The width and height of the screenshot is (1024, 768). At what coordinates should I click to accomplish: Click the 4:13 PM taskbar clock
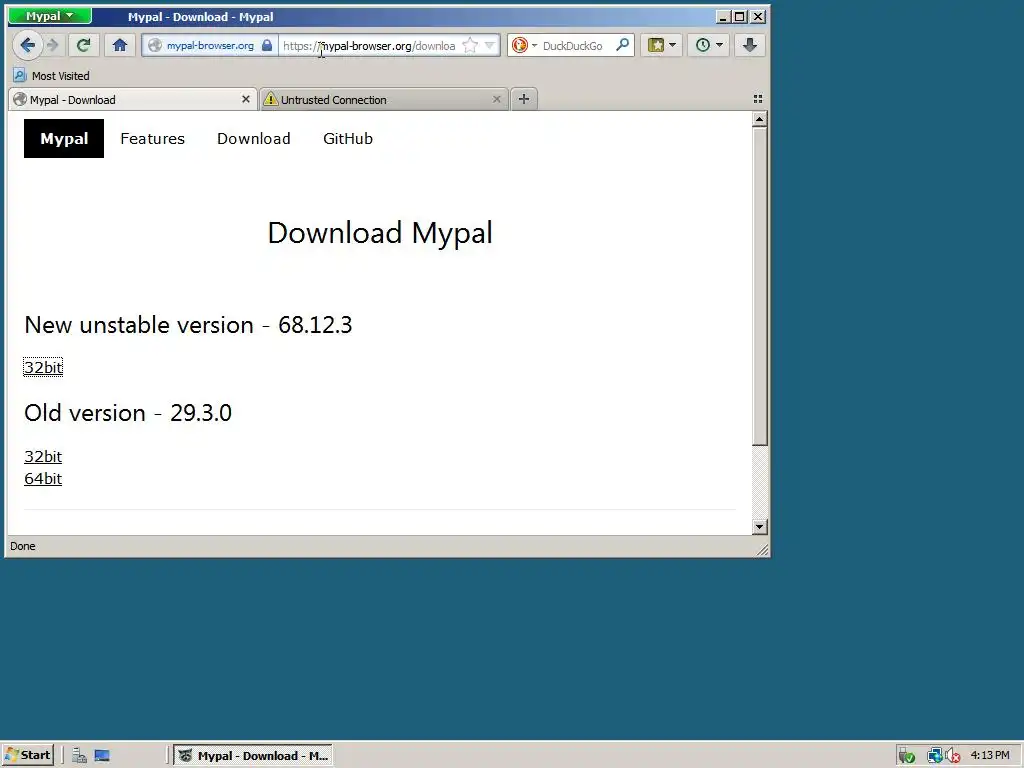990,756
